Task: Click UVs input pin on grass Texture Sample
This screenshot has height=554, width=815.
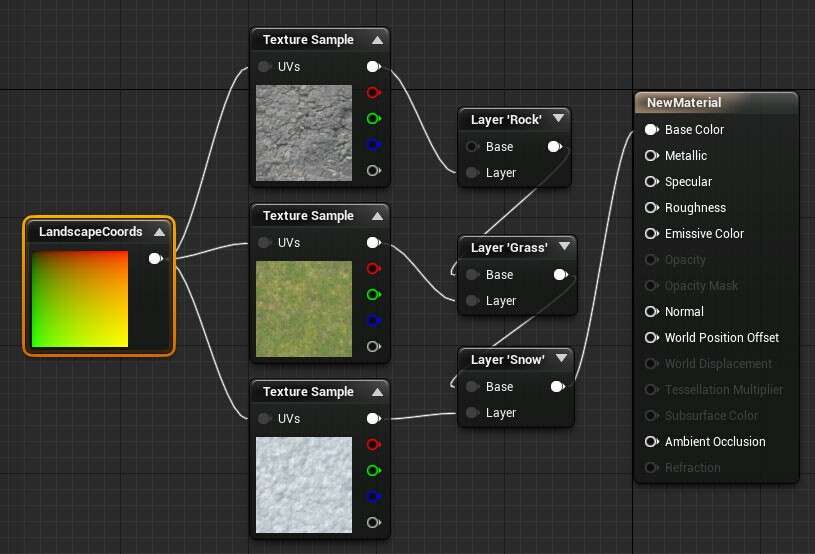Action: click(264, 243)
